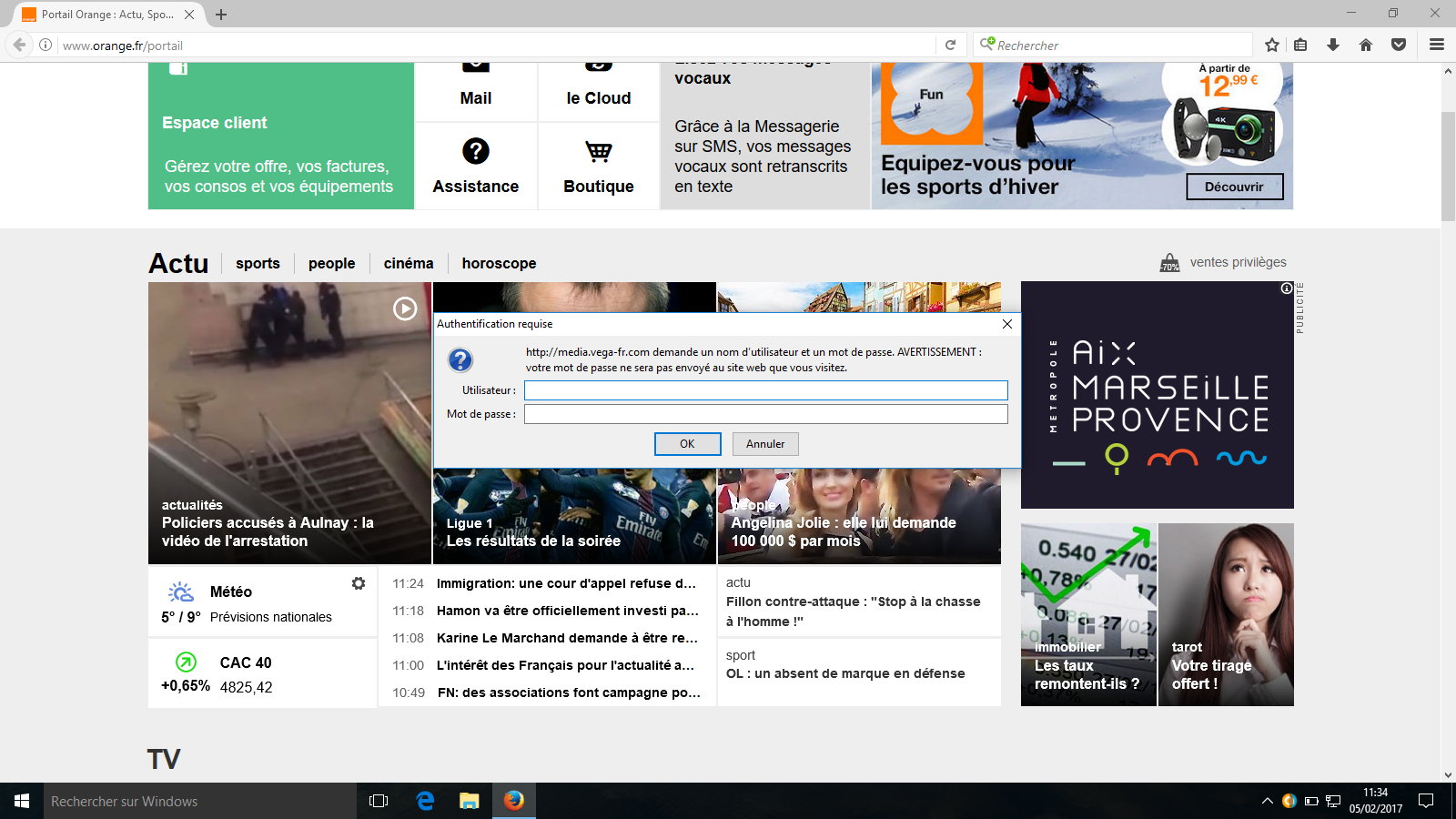Viewport: 1456px width, 819px height.
Task: Open Microsoft Edge from the taskbar
Action: 425,801
